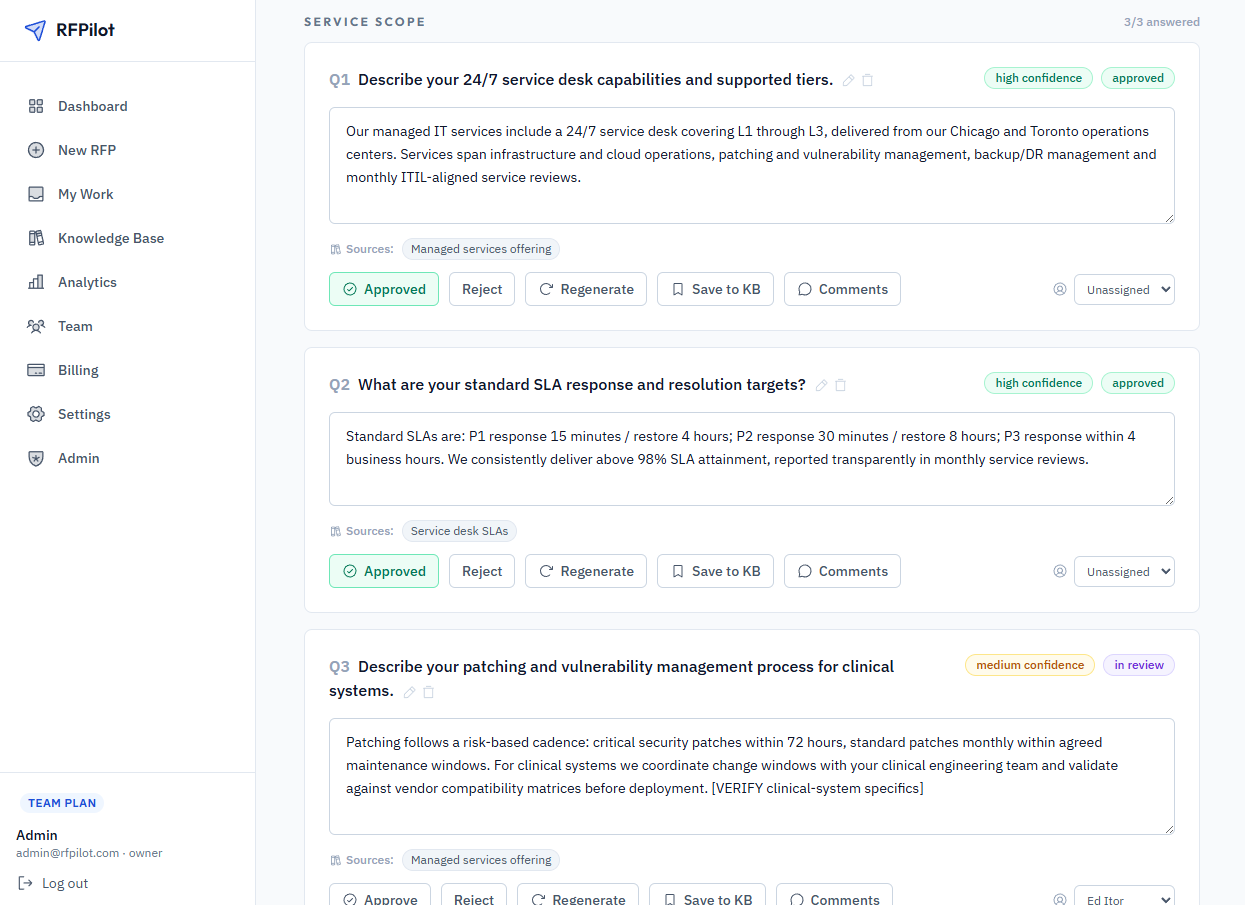
Task: Open Comments for Q2
Action: [842, 571]
